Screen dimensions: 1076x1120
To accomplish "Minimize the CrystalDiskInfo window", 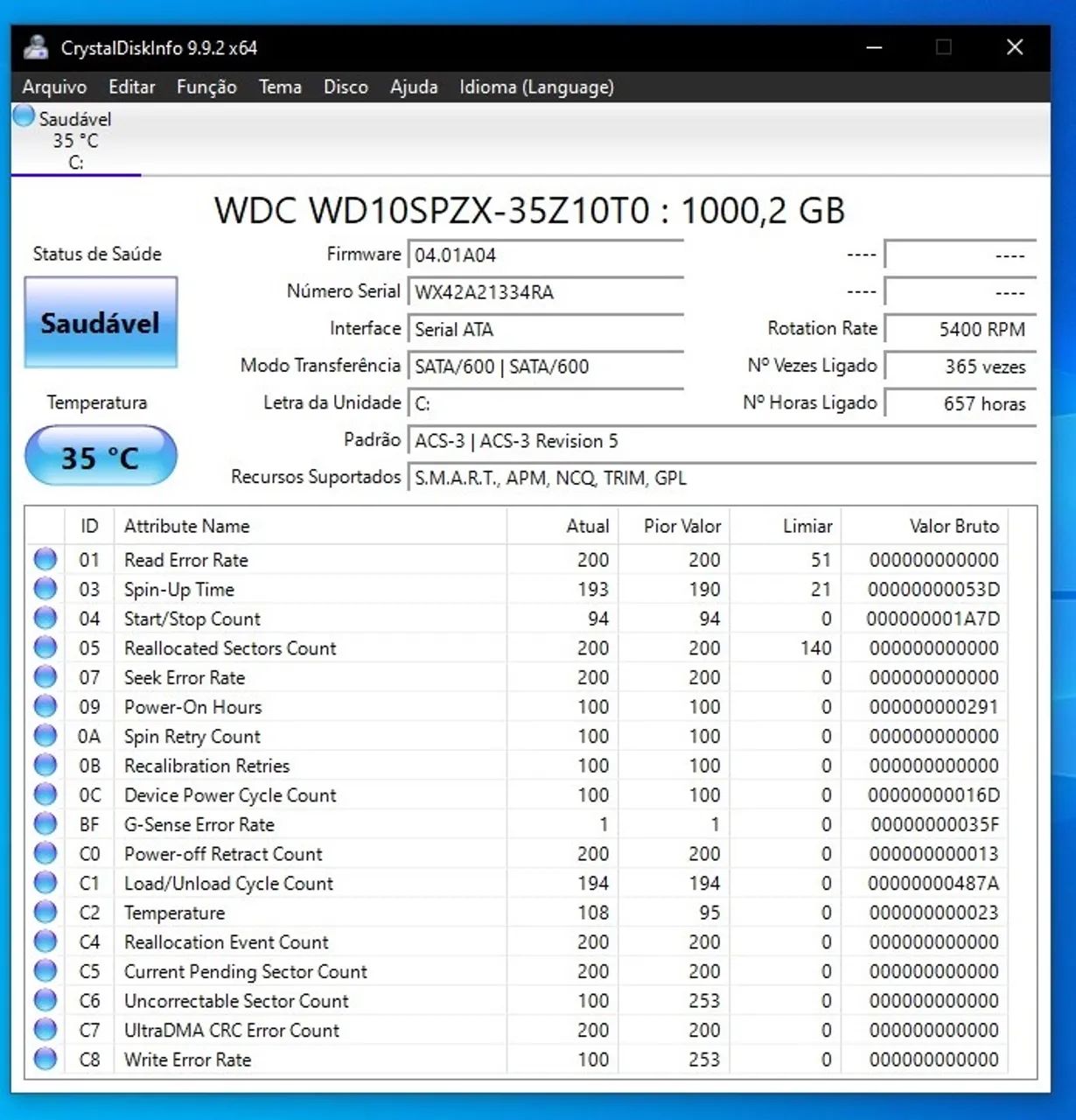I will point(874,47).
